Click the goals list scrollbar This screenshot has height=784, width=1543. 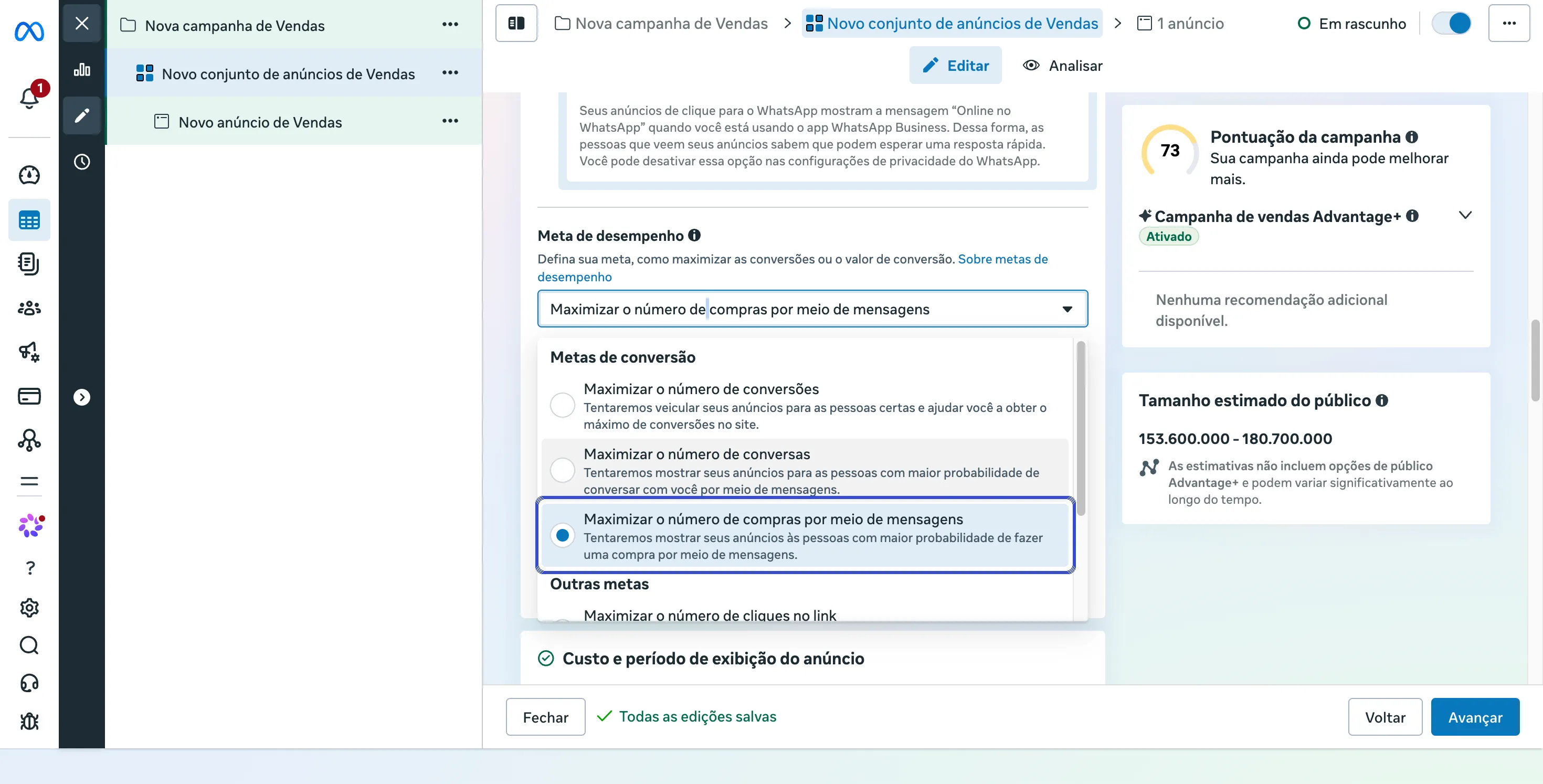click(1081, 428)
